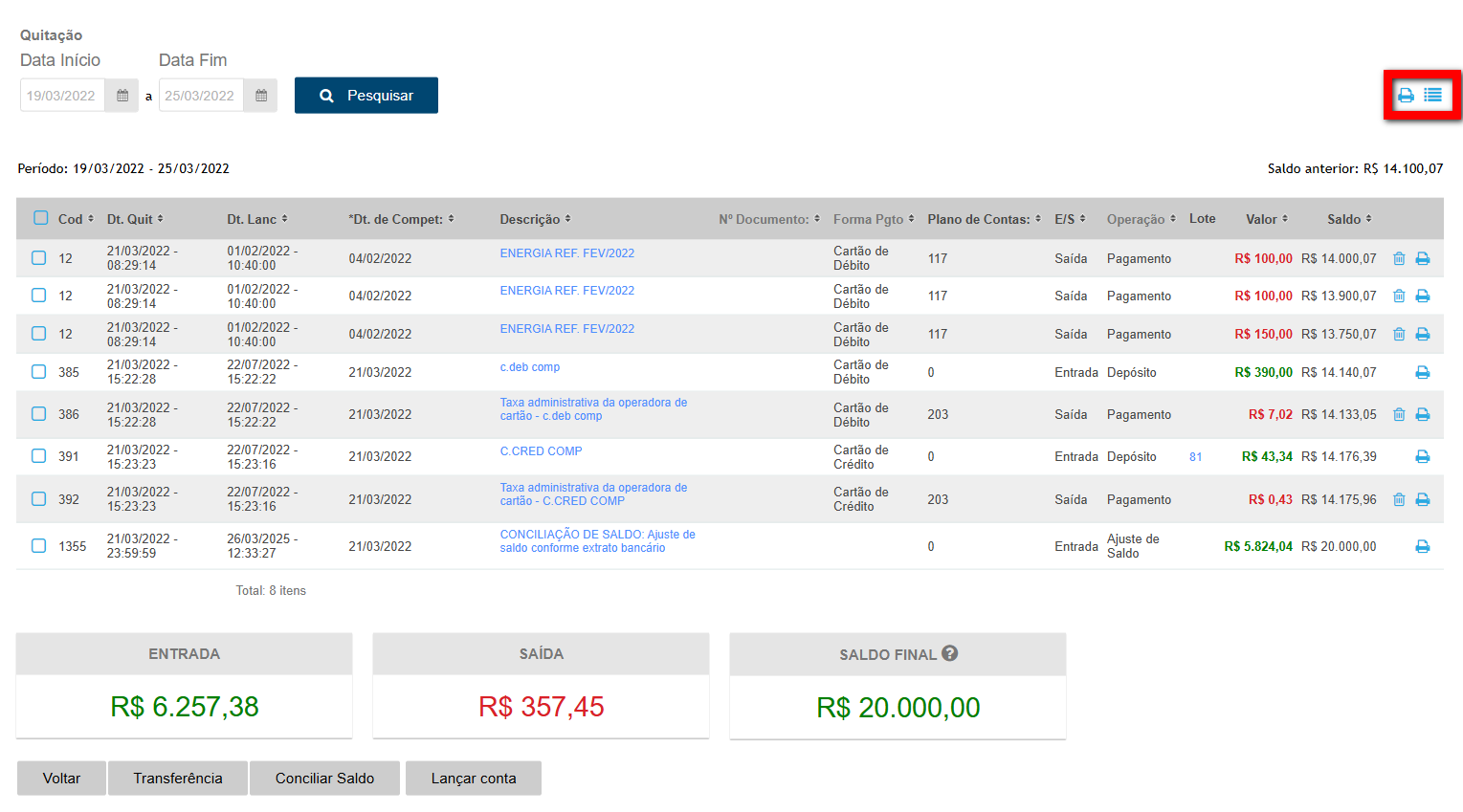Open the Data Fim calendar picker
The image size is (1463, 812).
261,96
